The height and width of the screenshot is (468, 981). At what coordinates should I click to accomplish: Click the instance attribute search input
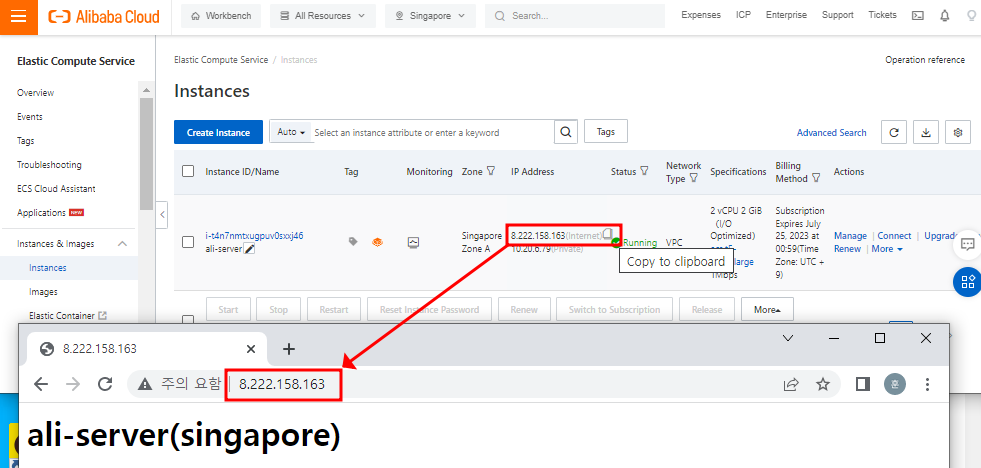(x=433, y=133)
